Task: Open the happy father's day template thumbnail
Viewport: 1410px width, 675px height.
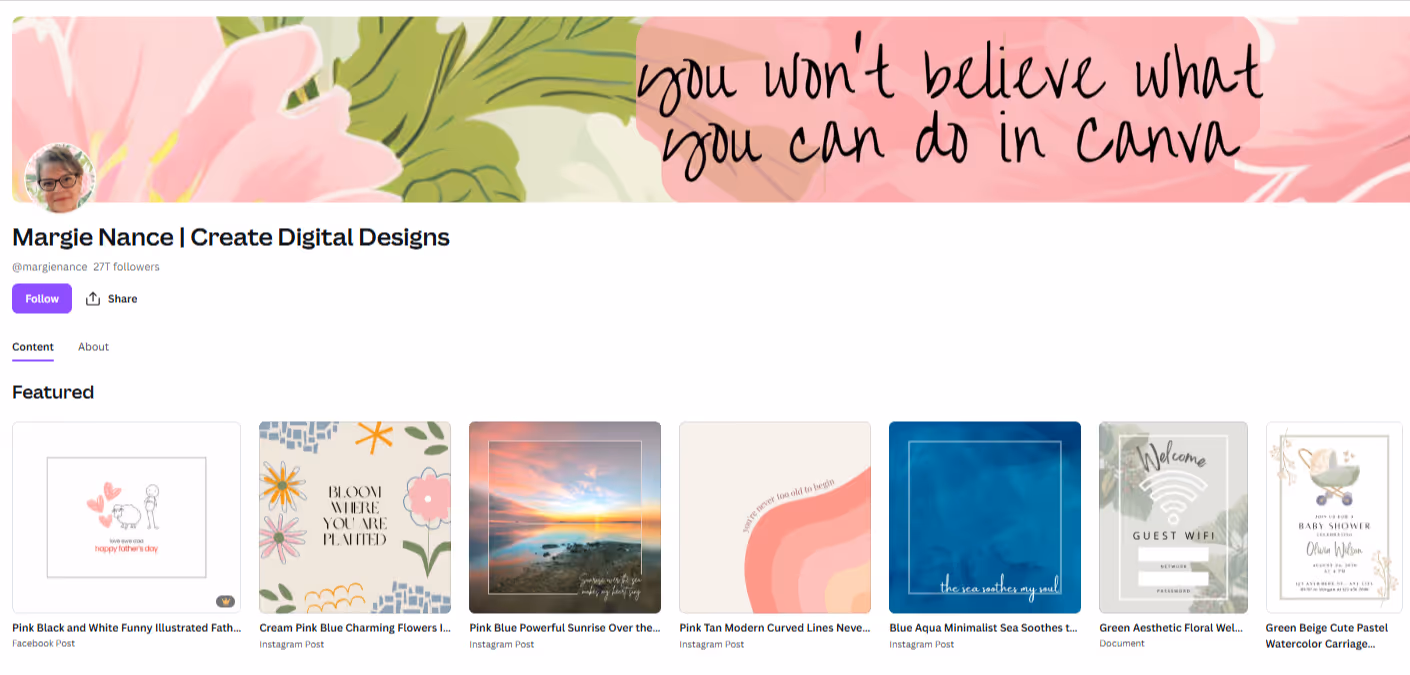Action: (x=127, y=517)
